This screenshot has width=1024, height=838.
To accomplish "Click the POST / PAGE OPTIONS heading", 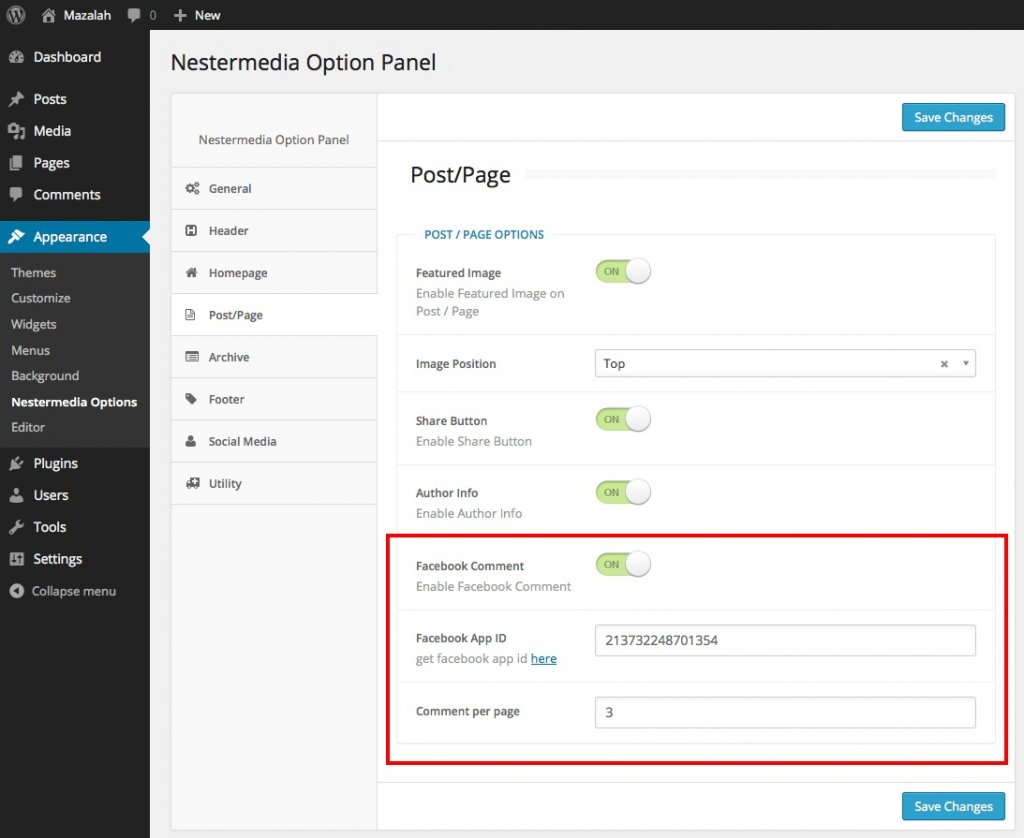I will coord(484,234).
